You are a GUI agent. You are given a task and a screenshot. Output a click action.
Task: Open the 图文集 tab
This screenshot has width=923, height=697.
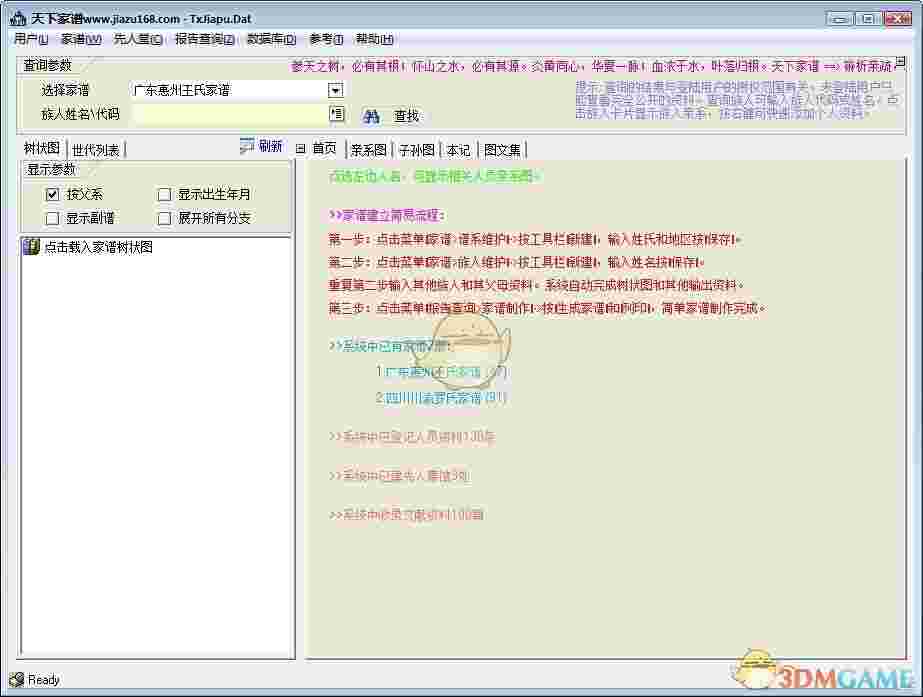[502, 150]
